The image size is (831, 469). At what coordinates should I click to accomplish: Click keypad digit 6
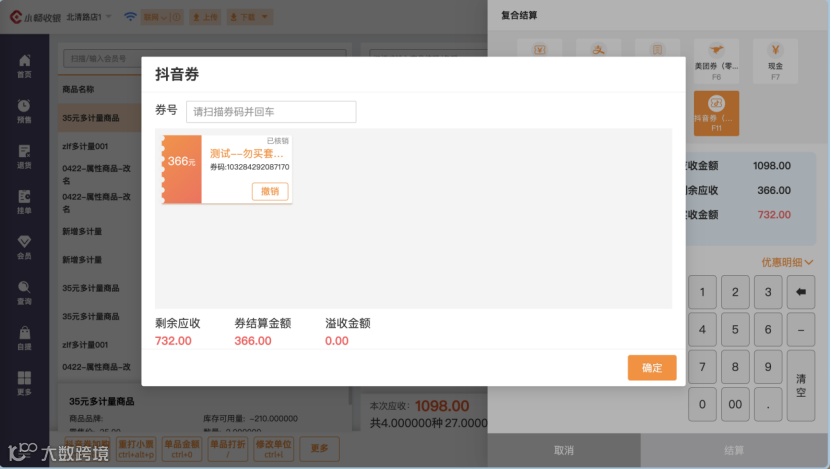(768, 330)
